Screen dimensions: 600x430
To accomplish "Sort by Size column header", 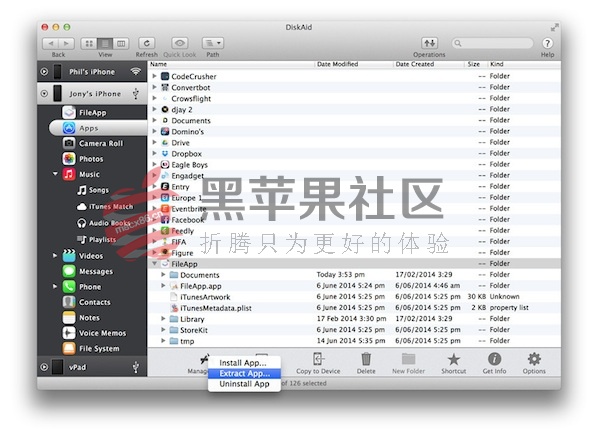I will 476,64.
